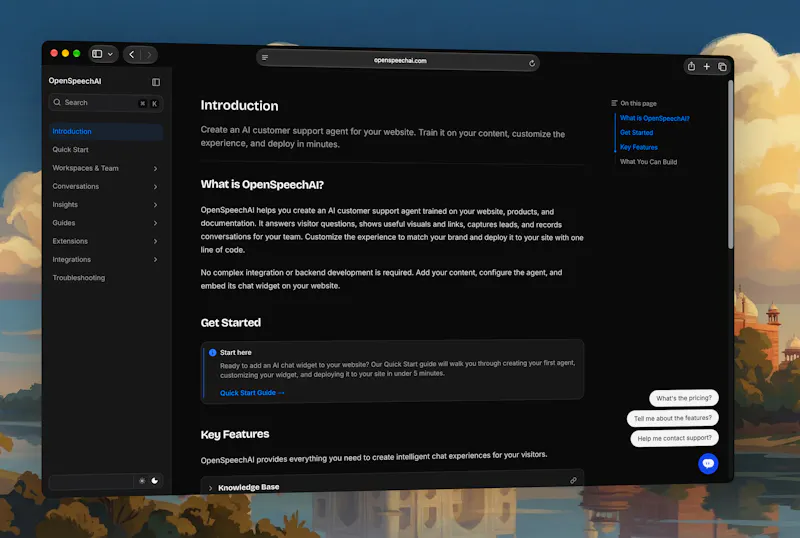
Task: Open the Insights section
Action: click(x=65, y=205)
